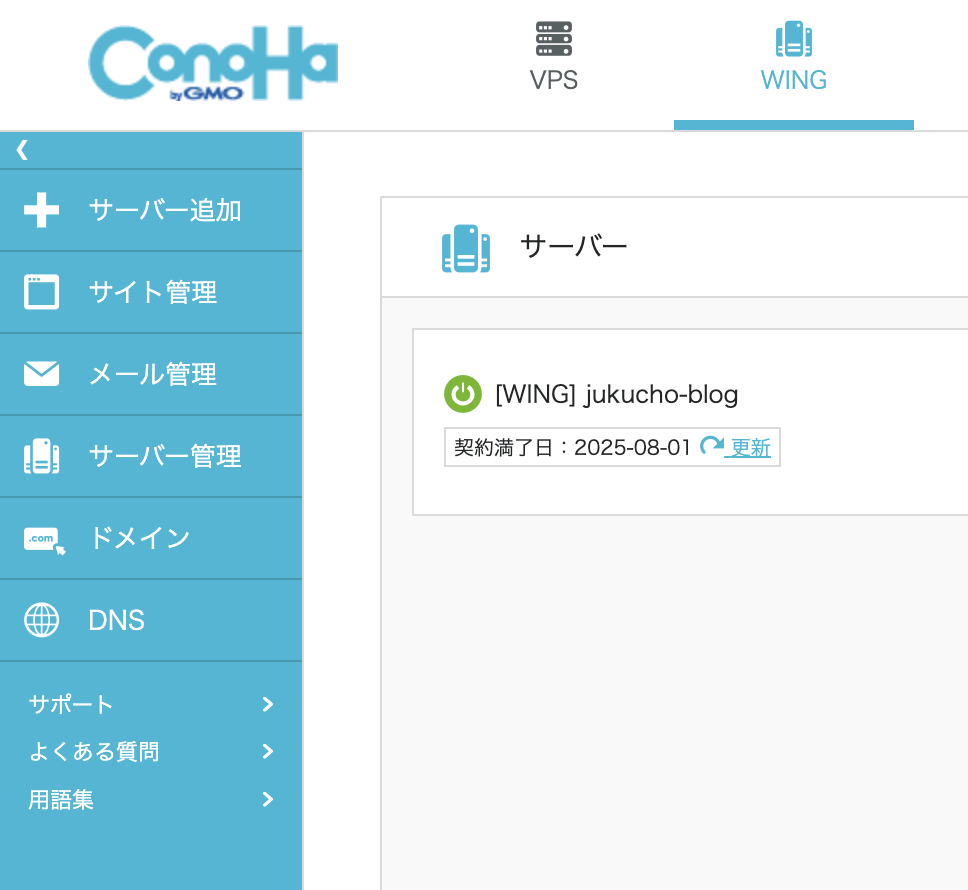Open the よくある質問 link
The width and height of the screenshot is (968, 890).
tap(94, 752)
